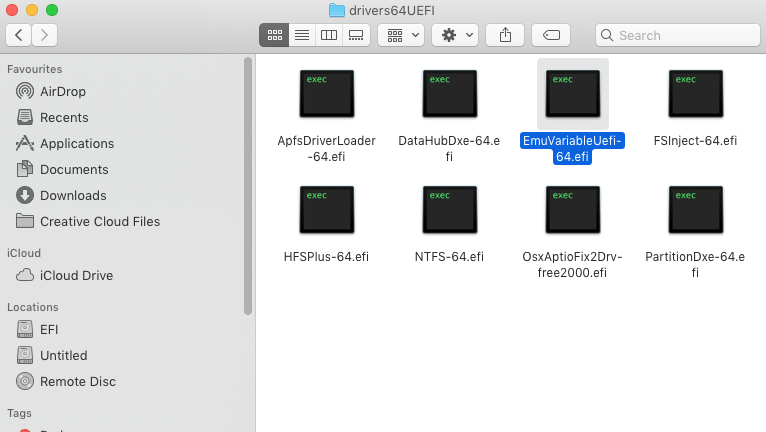Viewport: 766px width, 432px height.
Task: Click the Untitled disk icon
Action: (x=25, y=355)
